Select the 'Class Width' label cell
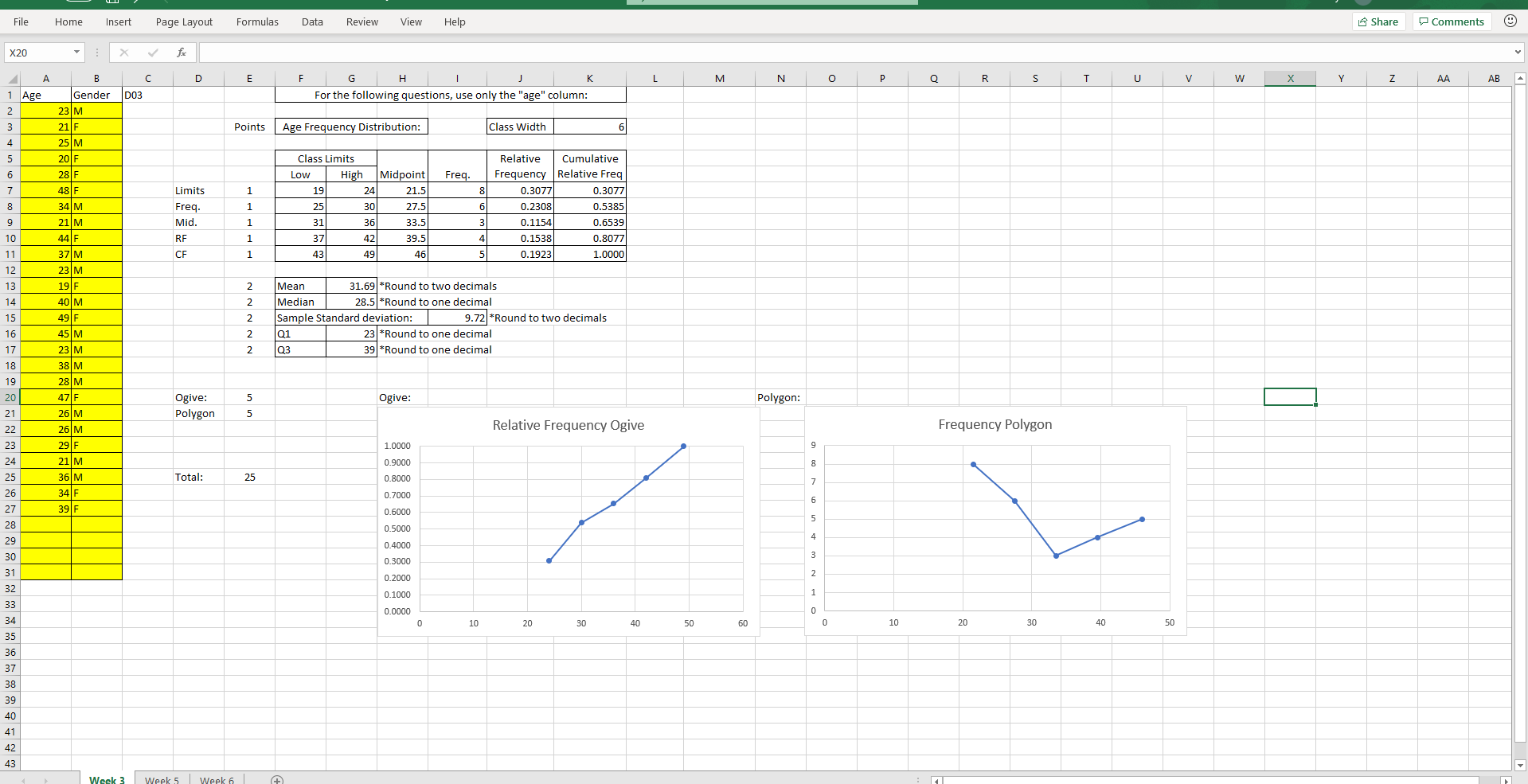Screen dimensions: 1528x784 click(520, 127)
